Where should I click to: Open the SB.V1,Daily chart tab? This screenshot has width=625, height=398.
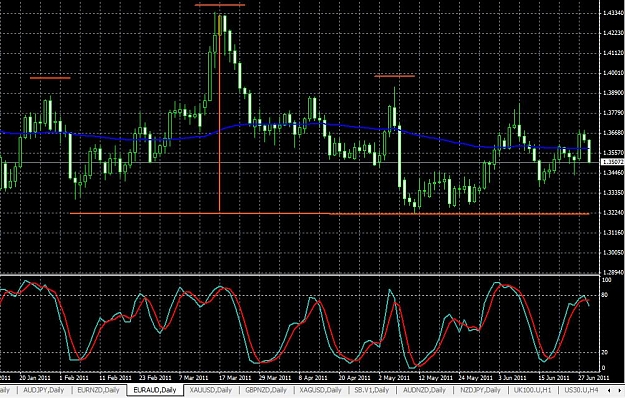coord(371,390)
